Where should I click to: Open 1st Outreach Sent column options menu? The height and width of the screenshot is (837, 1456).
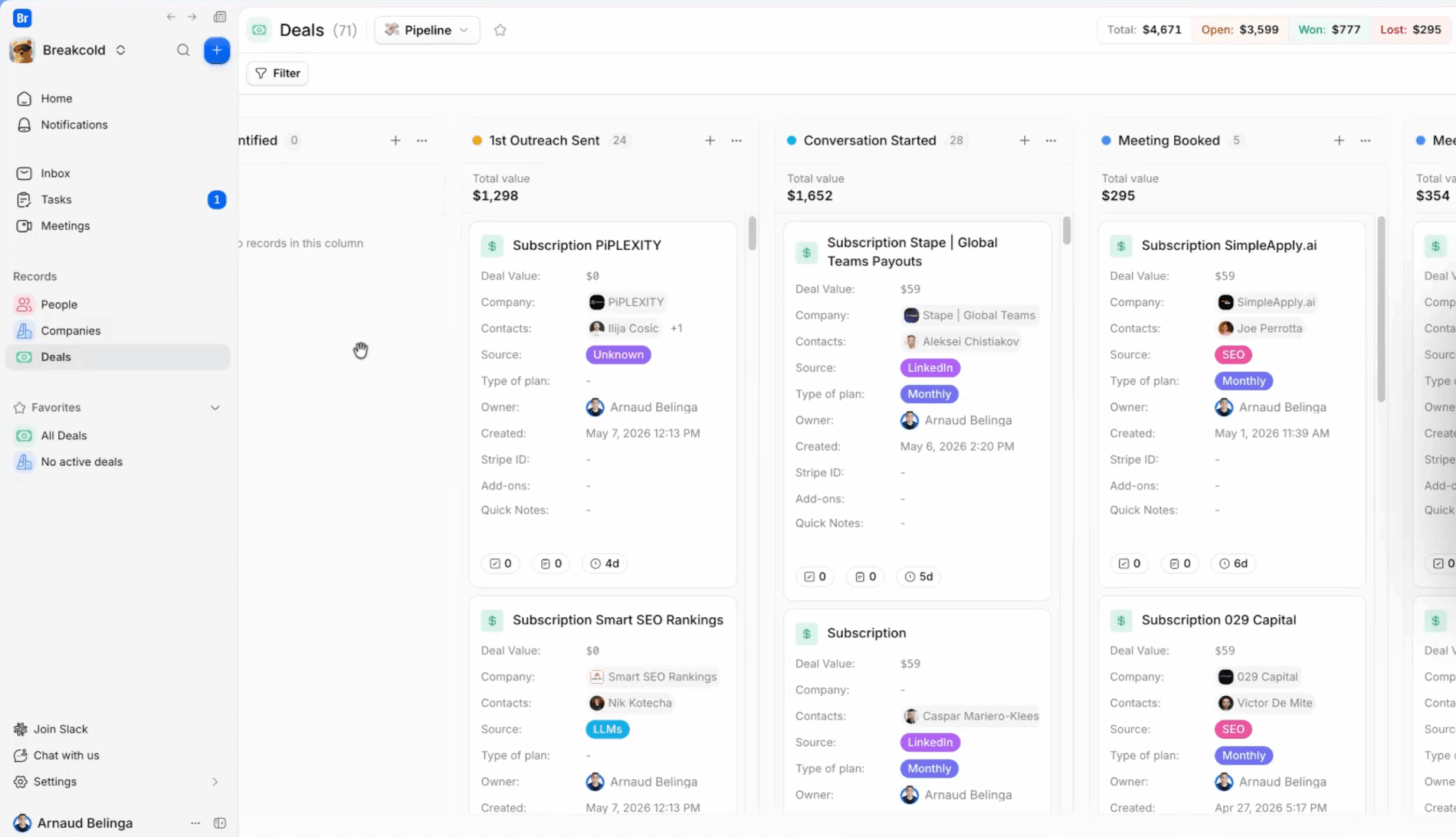(x=737, y=140)
